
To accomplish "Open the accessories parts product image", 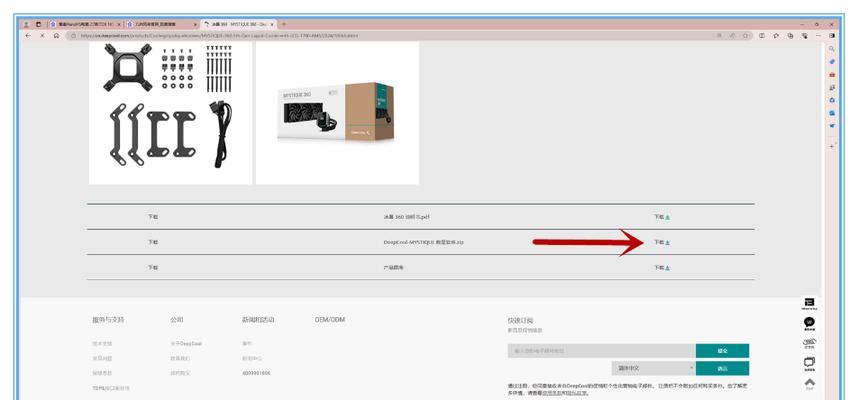I will (171, 112).
